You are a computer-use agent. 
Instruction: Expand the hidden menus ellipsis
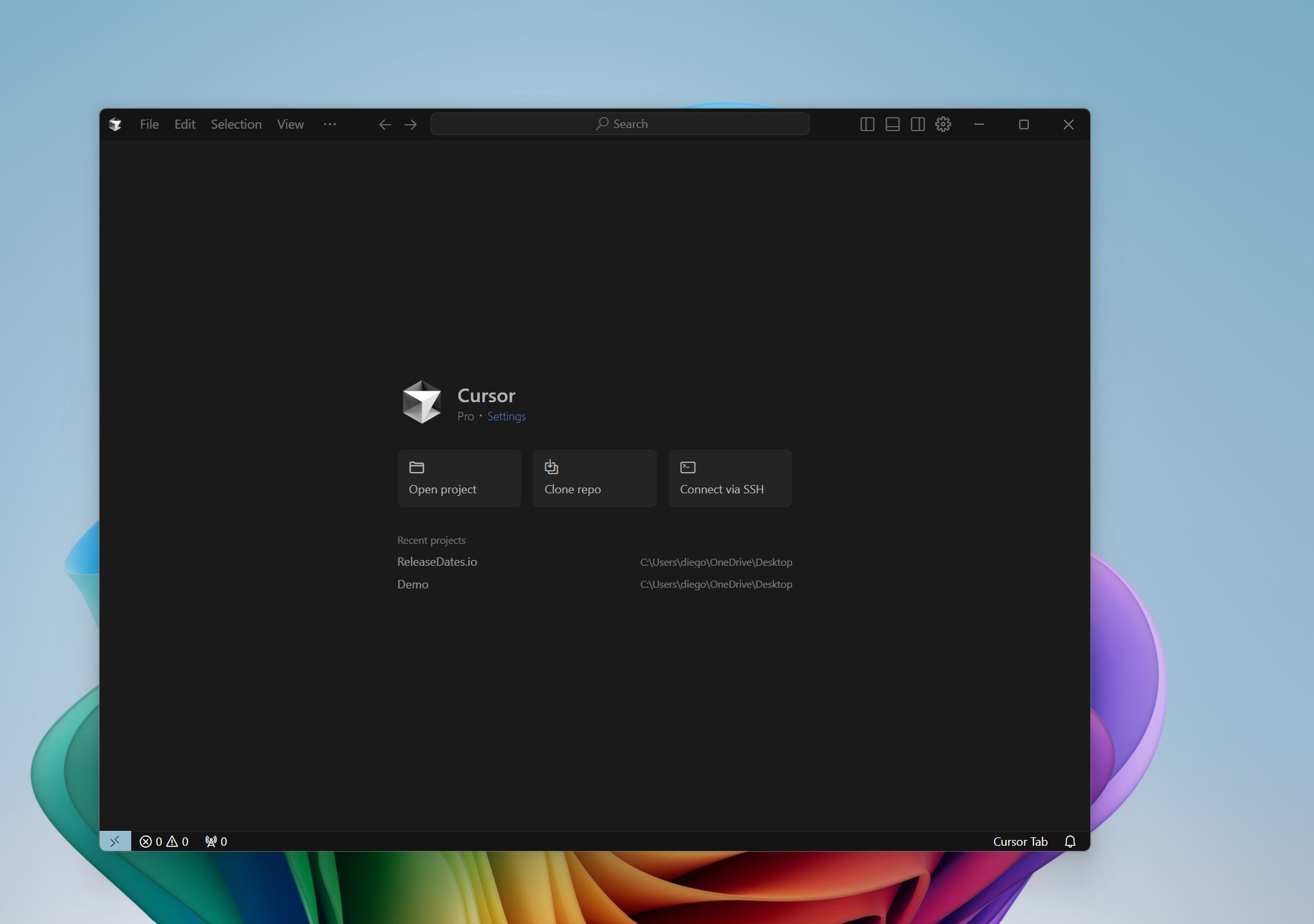[330, 124]
